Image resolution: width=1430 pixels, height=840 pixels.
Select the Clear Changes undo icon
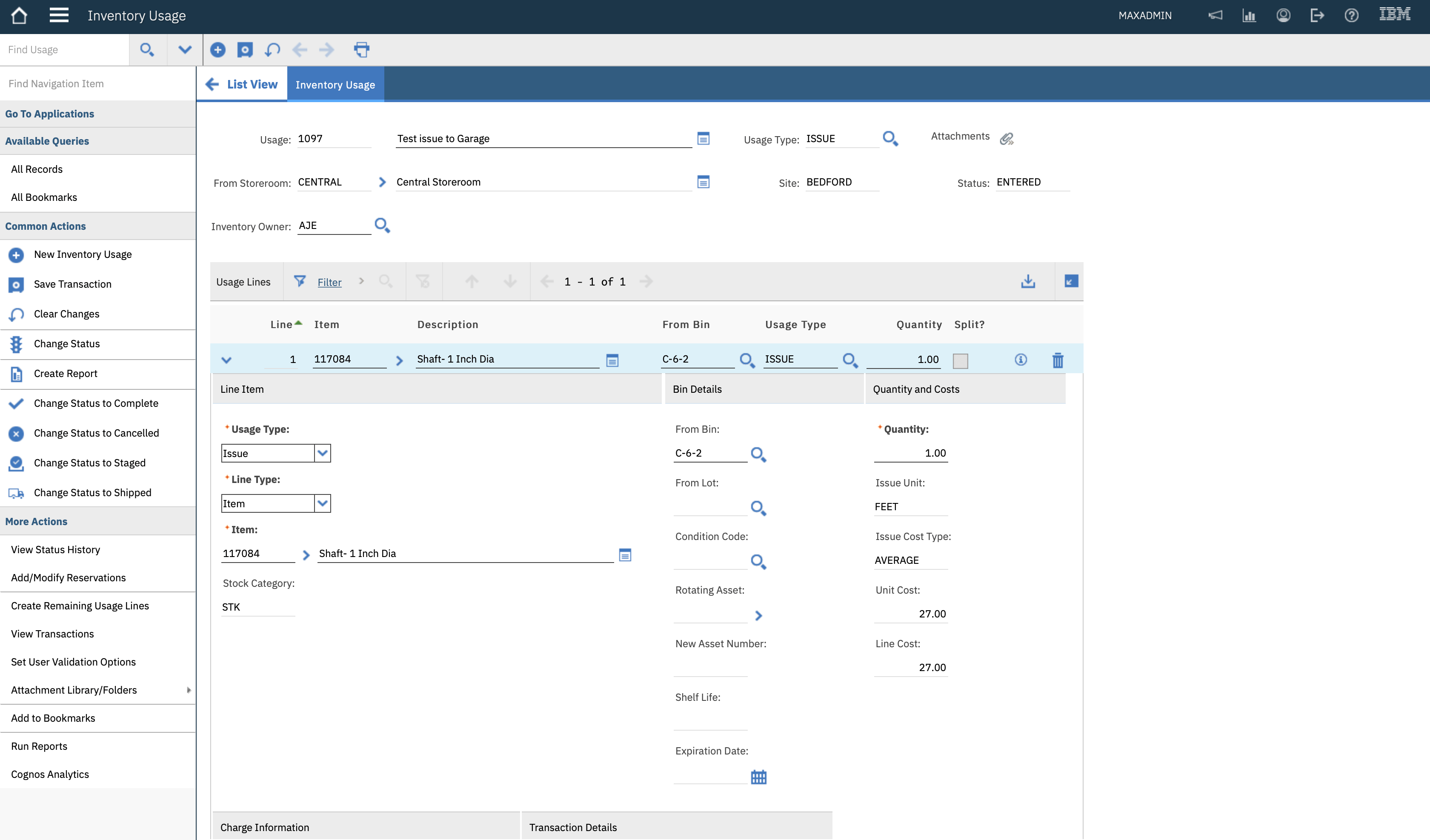click(x=15, y=314)
